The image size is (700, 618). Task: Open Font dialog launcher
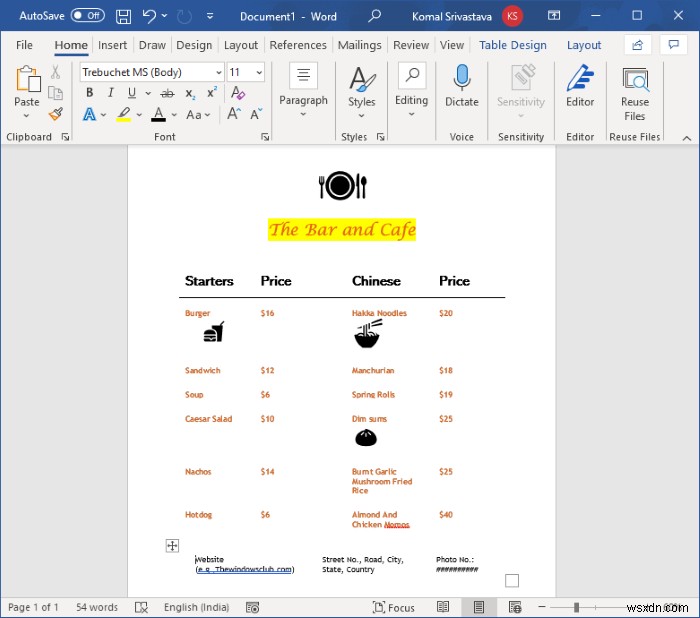click(x=265, y=137)
